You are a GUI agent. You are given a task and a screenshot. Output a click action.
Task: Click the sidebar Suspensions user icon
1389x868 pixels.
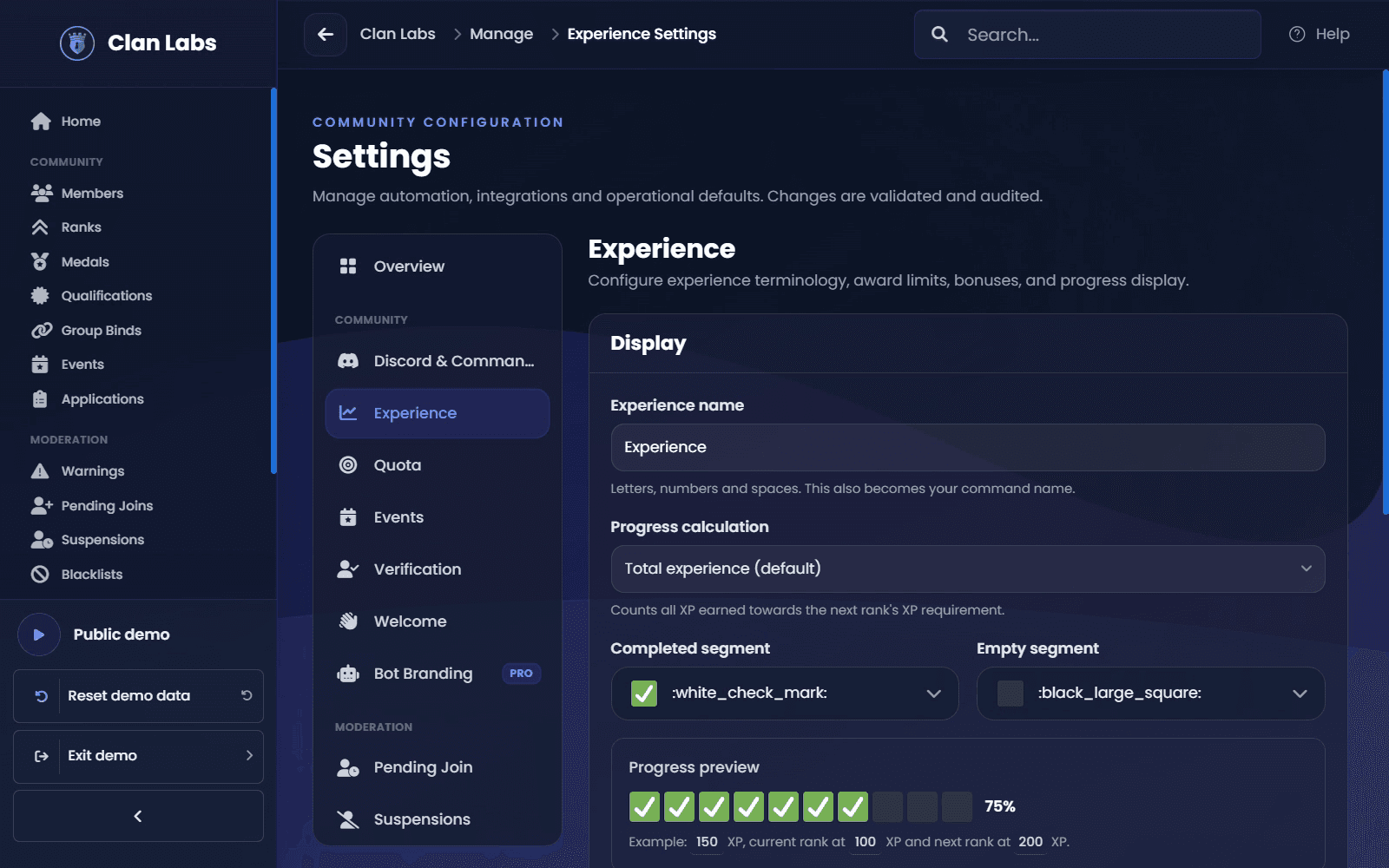[42, 540]
